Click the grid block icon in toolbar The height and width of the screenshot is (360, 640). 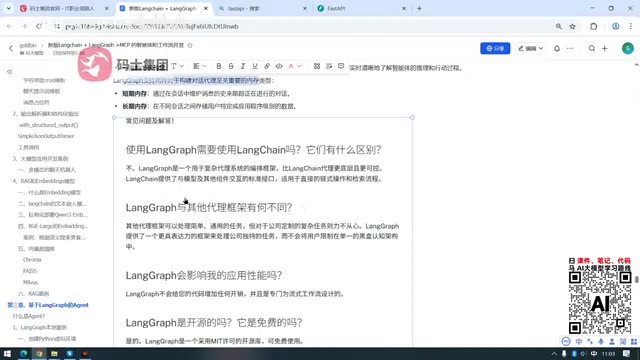coord(317,66)
